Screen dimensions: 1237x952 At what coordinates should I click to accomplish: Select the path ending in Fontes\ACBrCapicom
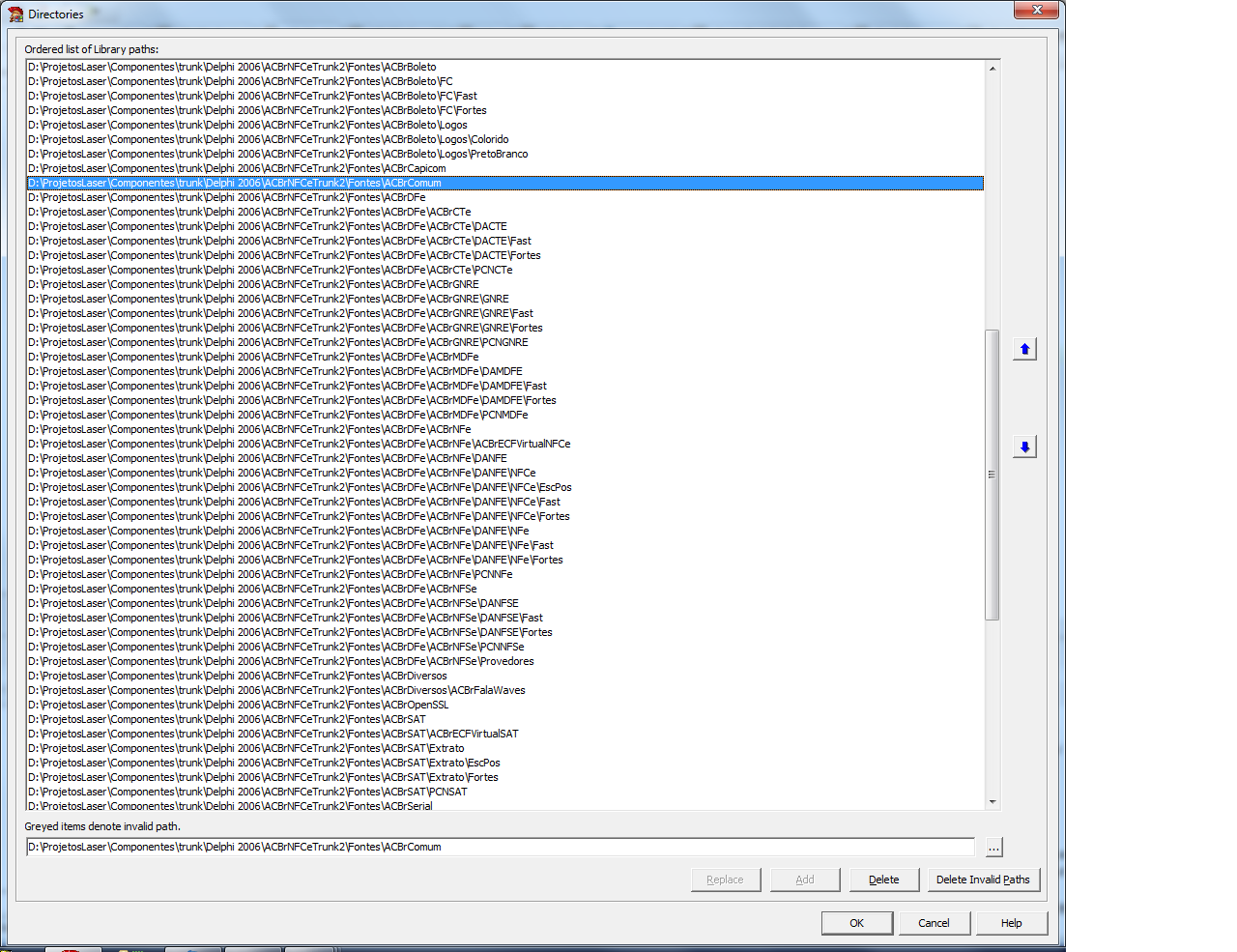[505, 168]
